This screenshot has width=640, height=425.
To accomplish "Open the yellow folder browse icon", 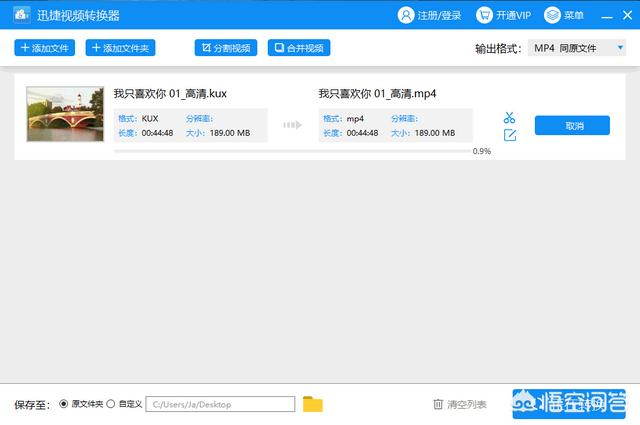I will [313, 404].
